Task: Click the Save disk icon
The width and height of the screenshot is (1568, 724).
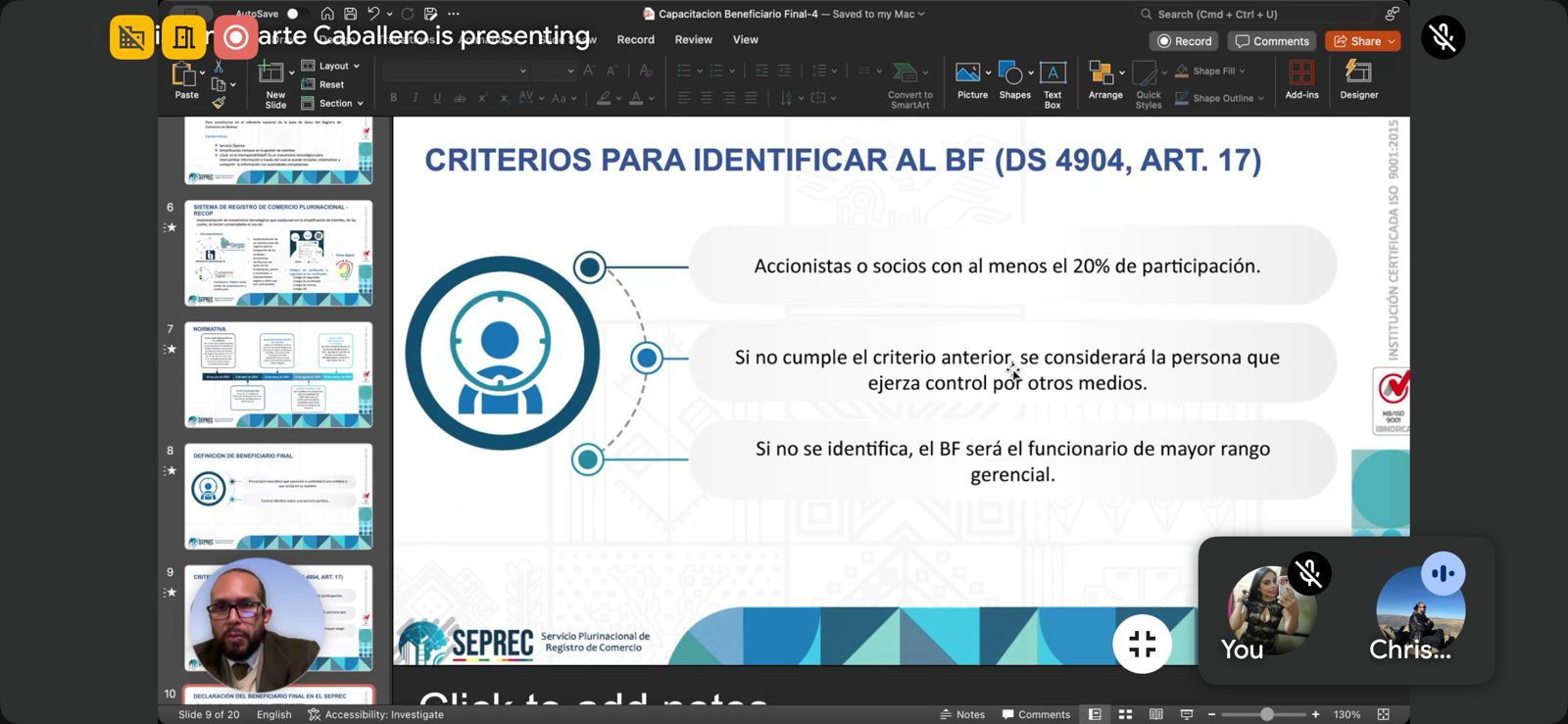Action: [350, 14]
